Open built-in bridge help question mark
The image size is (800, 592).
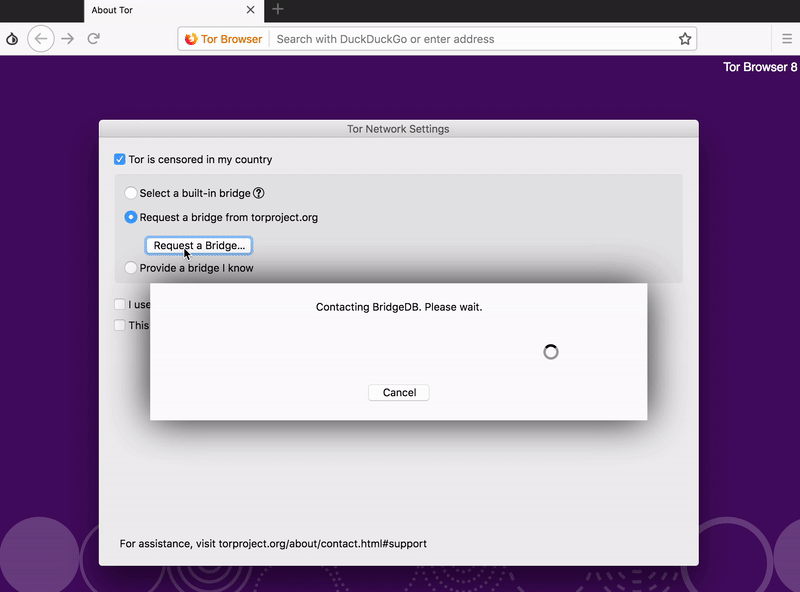tap(259, 193)
